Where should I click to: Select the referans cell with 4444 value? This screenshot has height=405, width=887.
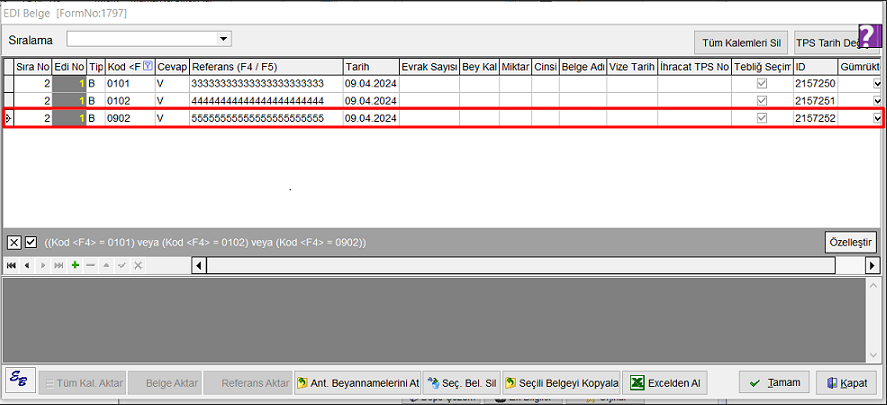click(265, 101)
